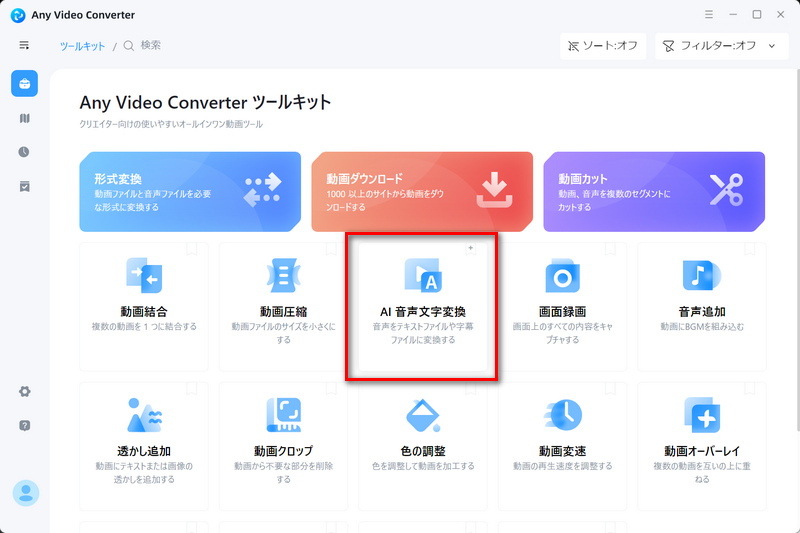The image size is (800, 533).
Task: Click the 音声追加 title text
Action: [x=702, y=311]
